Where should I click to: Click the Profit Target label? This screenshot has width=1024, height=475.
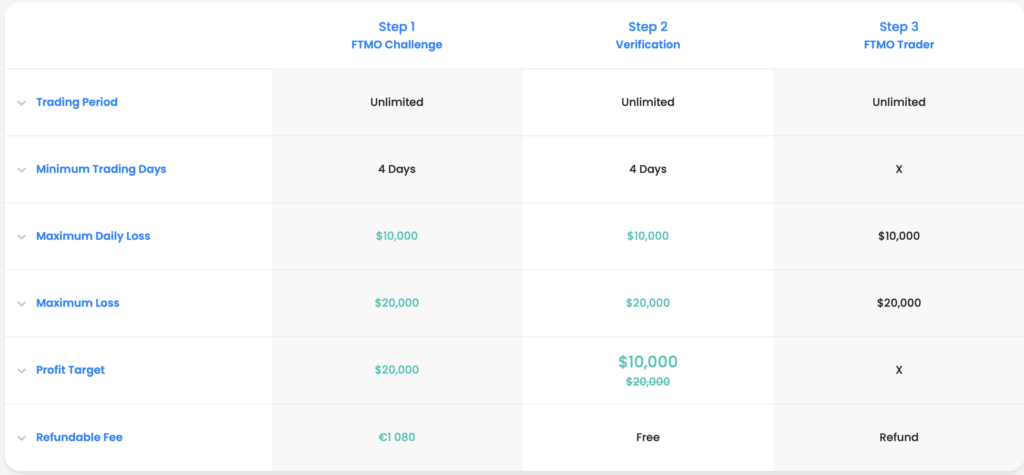(71, 370)
